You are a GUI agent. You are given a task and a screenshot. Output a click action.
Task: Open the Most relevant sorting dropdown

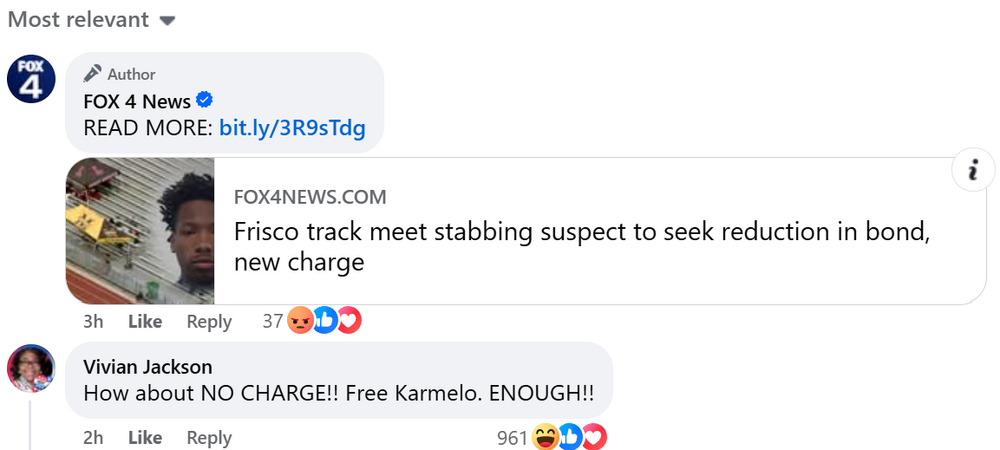click(91, 20)
